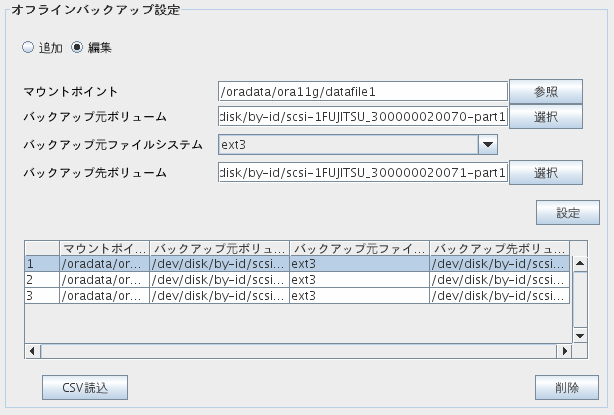Click the バックアップ元ファイ... column header
This screenshot has width=614, height=415.
359,249
